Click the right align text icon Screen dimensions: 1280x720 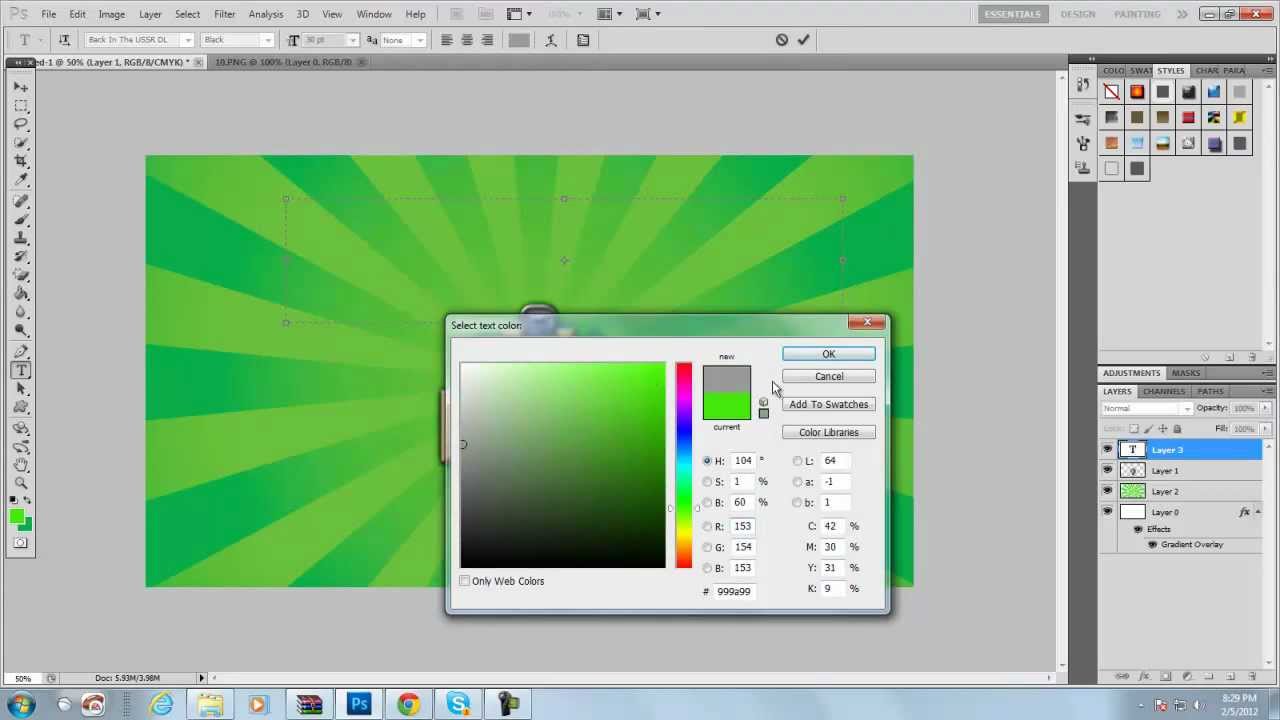pos(487,40)
